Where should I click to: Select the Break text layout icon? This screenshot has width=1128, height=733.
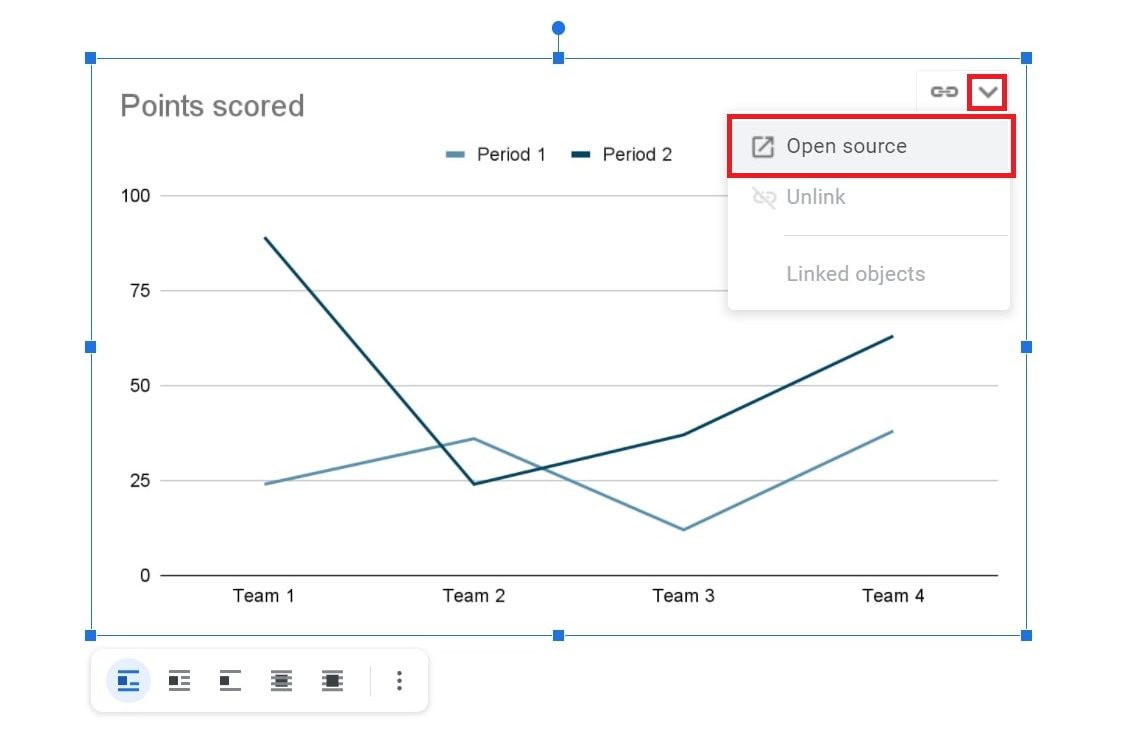pyautogui.click(x=231, y=681)
